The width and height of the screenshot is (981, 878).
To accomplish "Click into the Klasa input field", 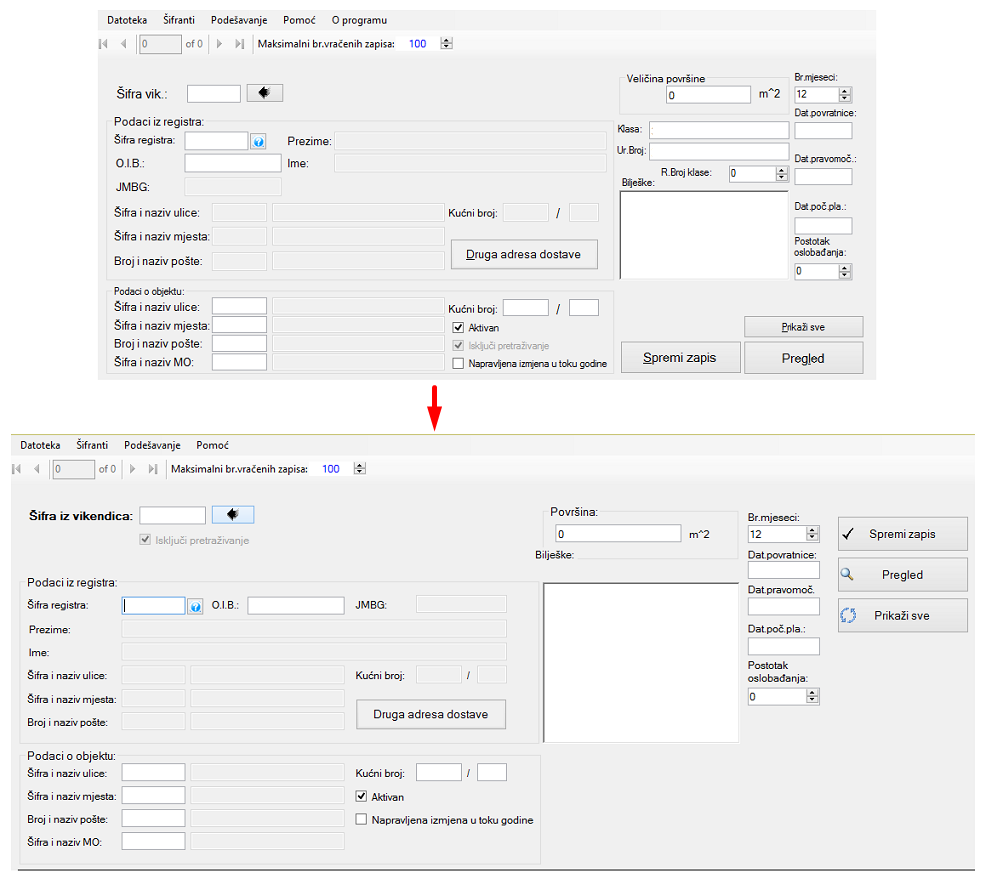I will [718, 130].
